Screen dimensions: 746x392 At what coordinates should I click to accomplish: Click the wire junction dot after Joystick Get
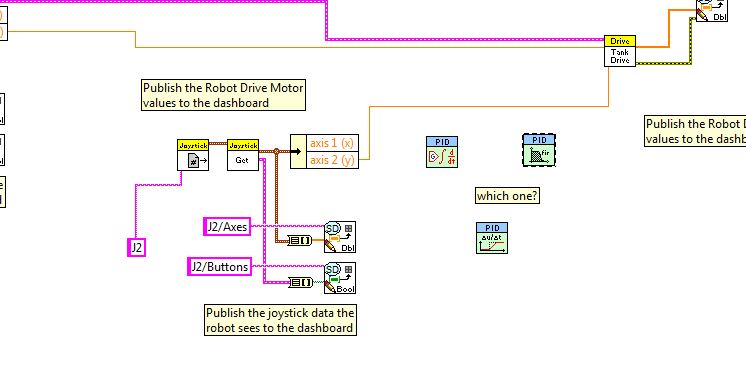pyautogui.click(x=276, y=151)
